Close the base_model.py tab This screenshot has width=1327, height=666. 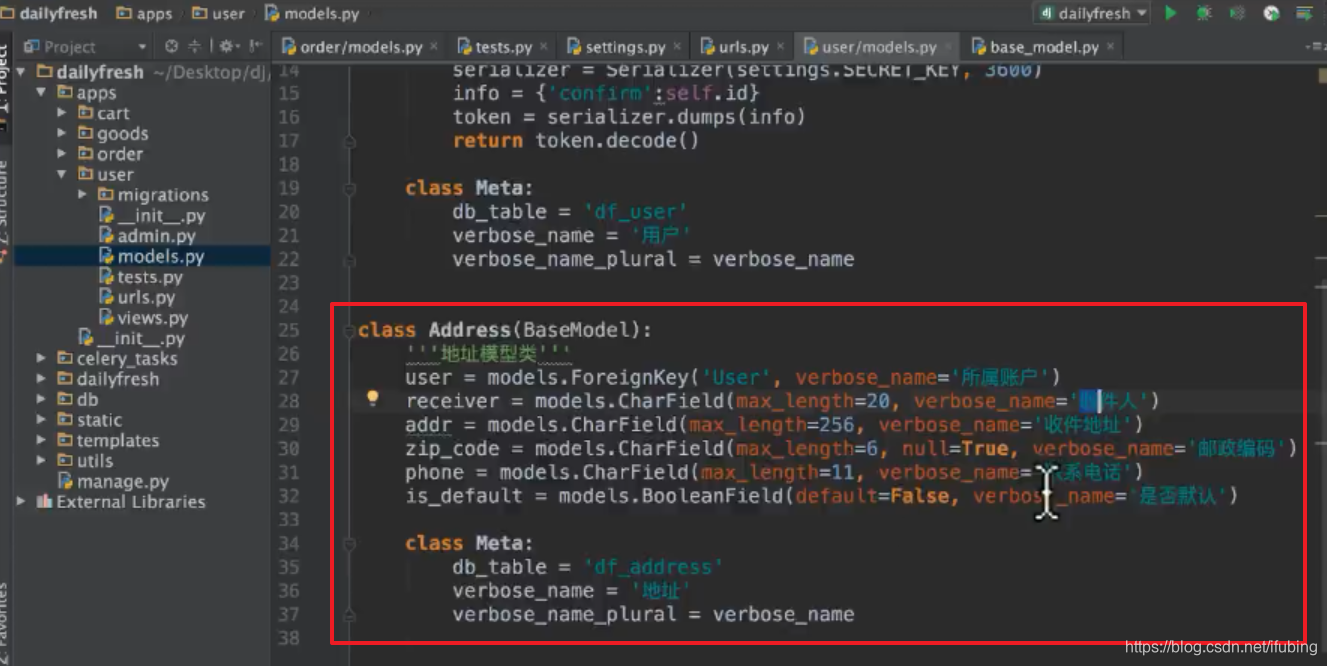[1110, 47]
